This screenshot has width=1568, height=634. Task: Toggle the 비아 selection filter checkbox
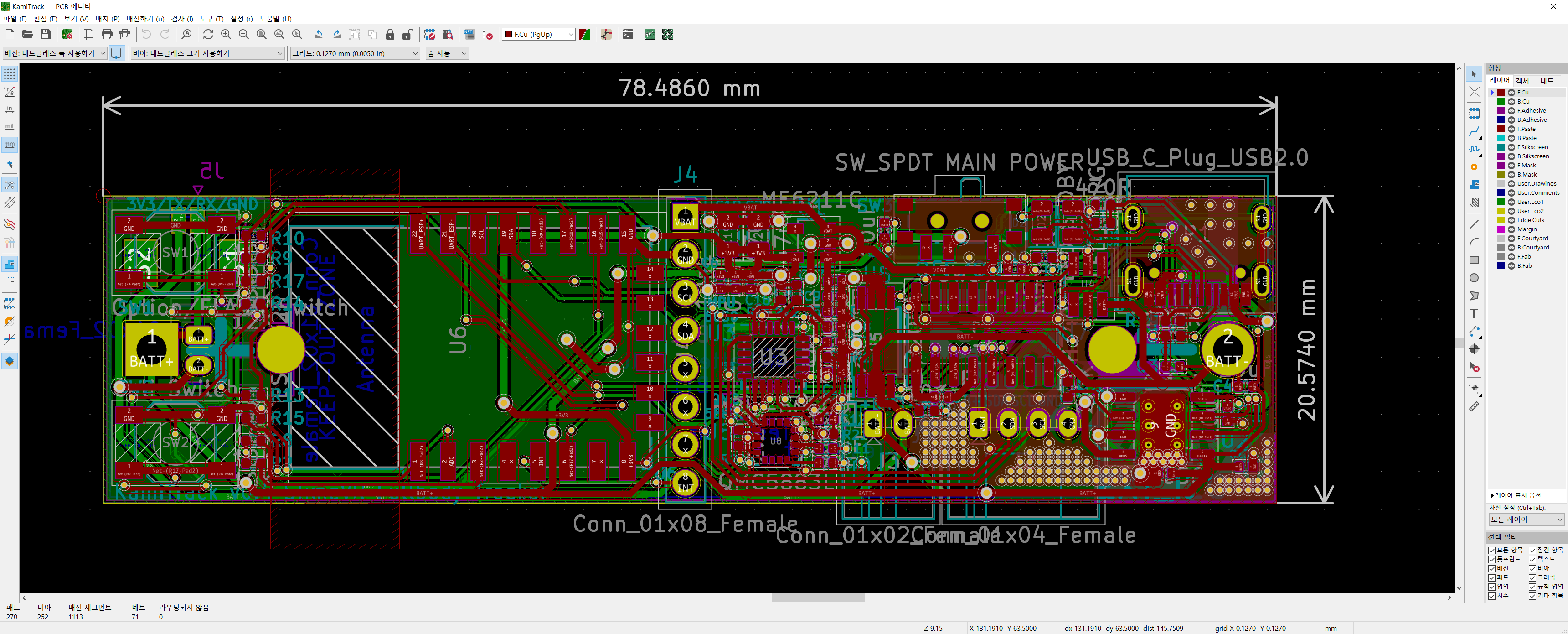(x=1532, y=568)
